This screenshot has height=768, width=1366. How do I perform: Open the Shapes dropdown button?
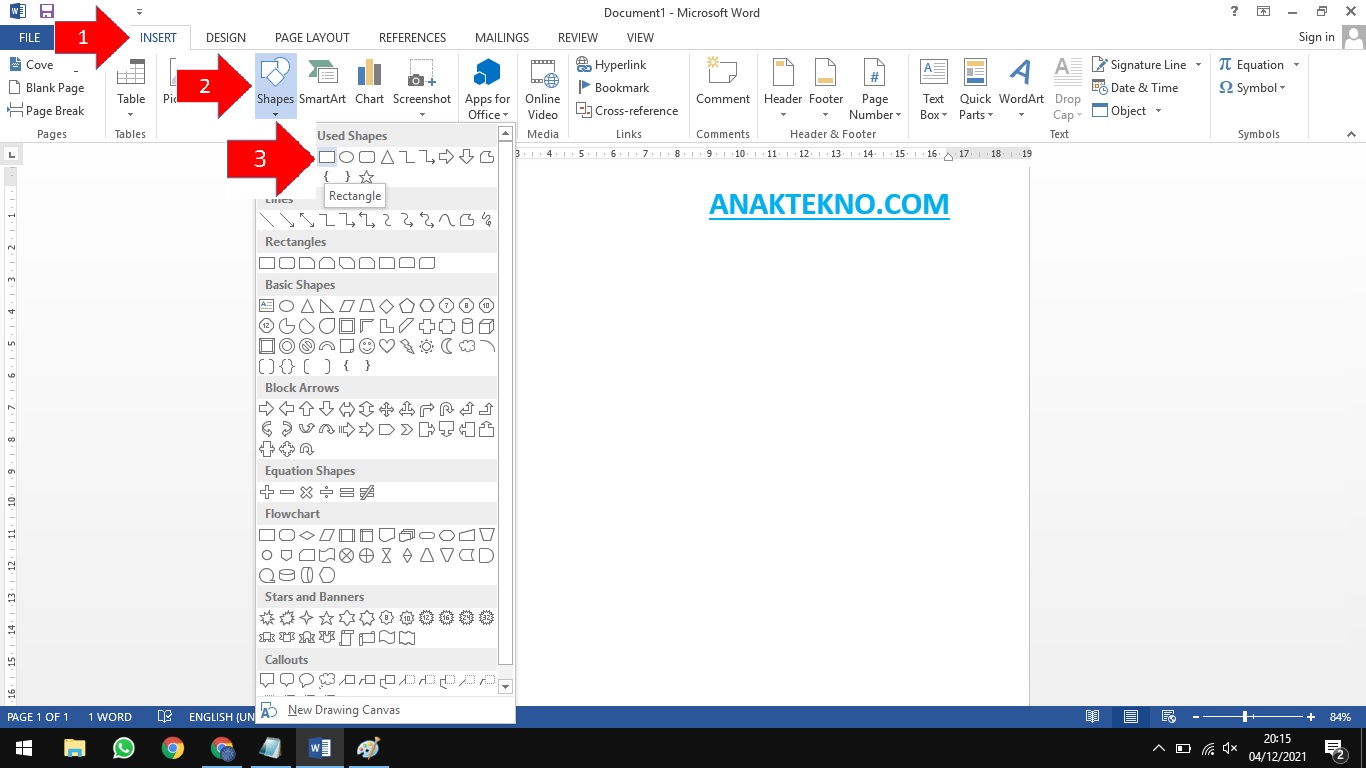[x=275, y=86]
